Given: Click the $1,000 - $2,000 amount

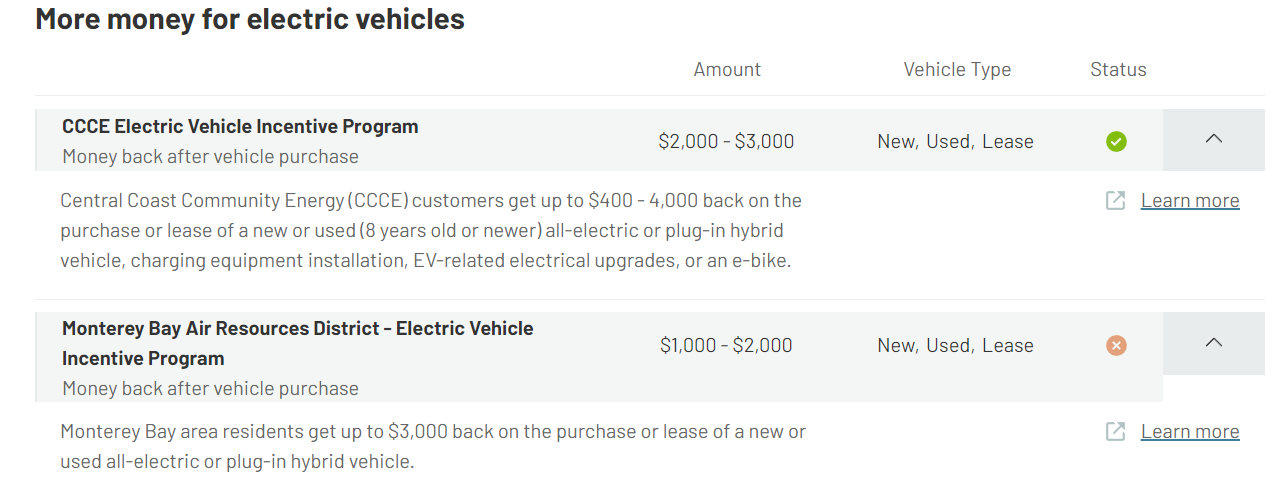Looking at the screenshot, I should (726, 346).
